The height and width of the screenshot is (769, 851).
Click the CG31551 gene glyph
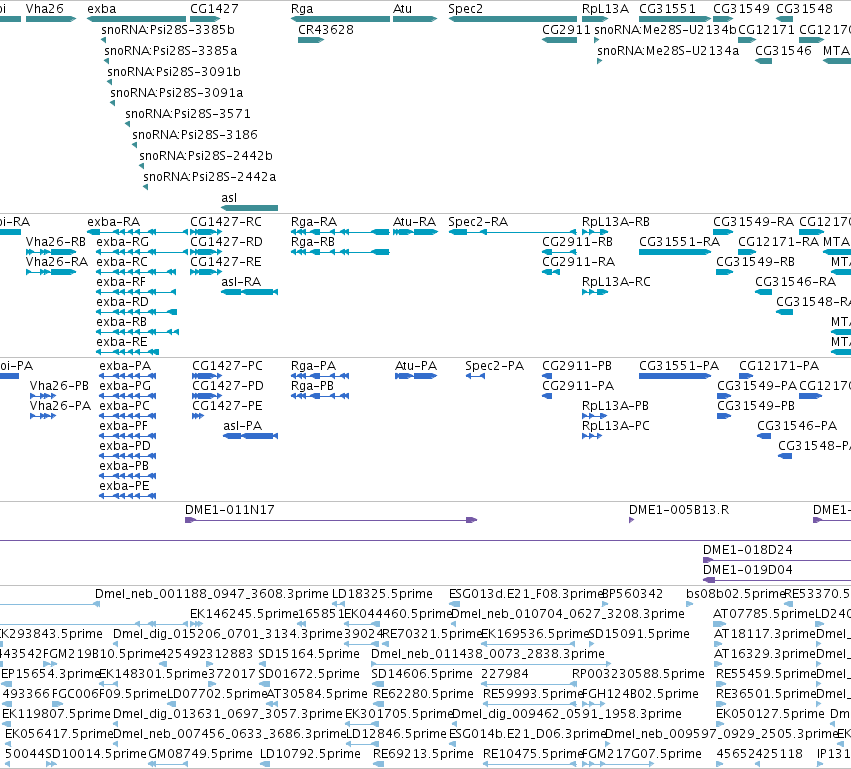675,19
